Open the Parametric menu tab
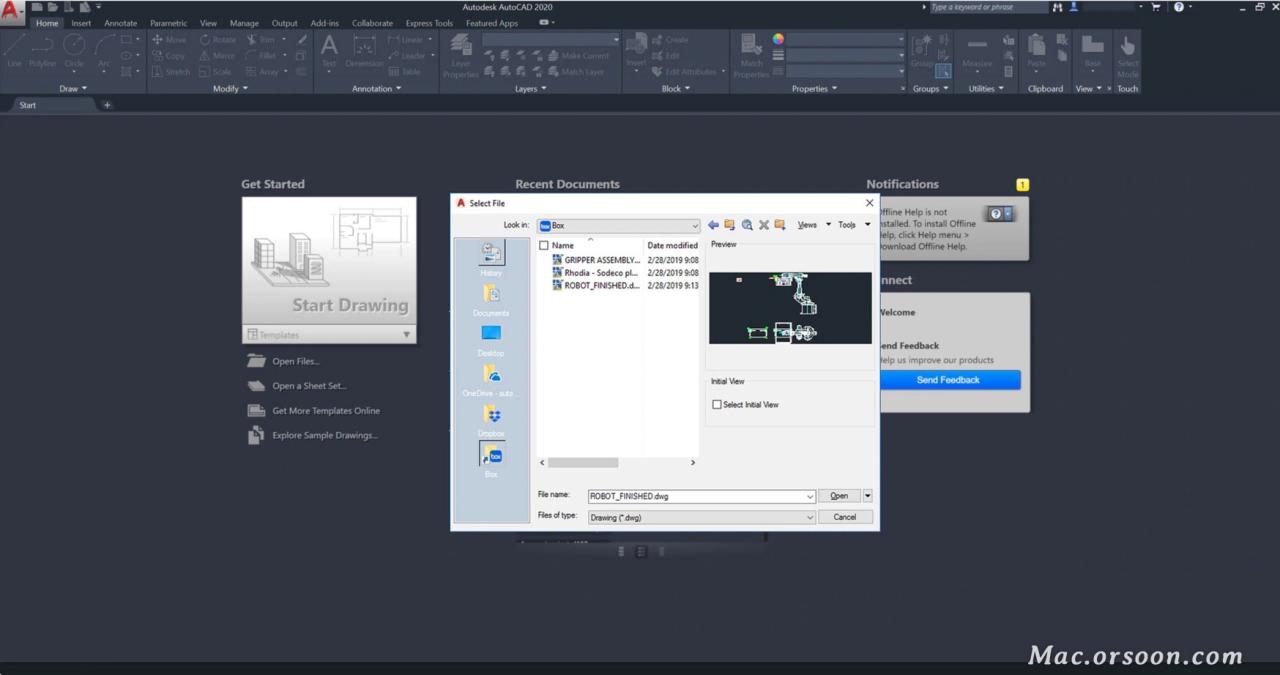Screen dimensions: 1280x675 168,23
